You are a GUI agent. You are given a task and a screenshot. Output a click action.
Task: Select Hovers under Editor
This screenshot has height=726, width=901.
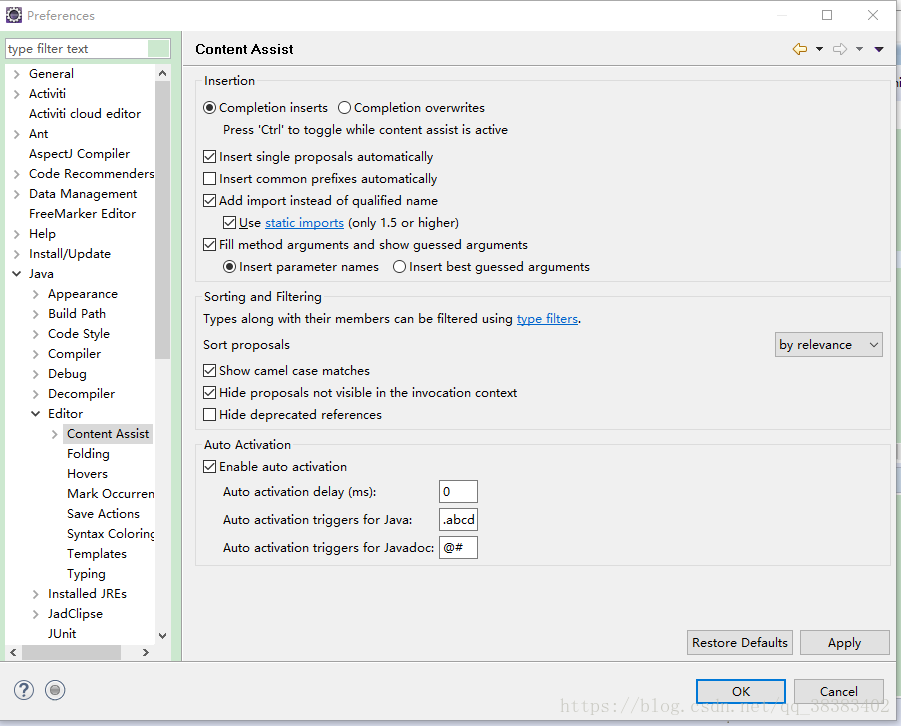pyautogui.click(x=87, y=474)
